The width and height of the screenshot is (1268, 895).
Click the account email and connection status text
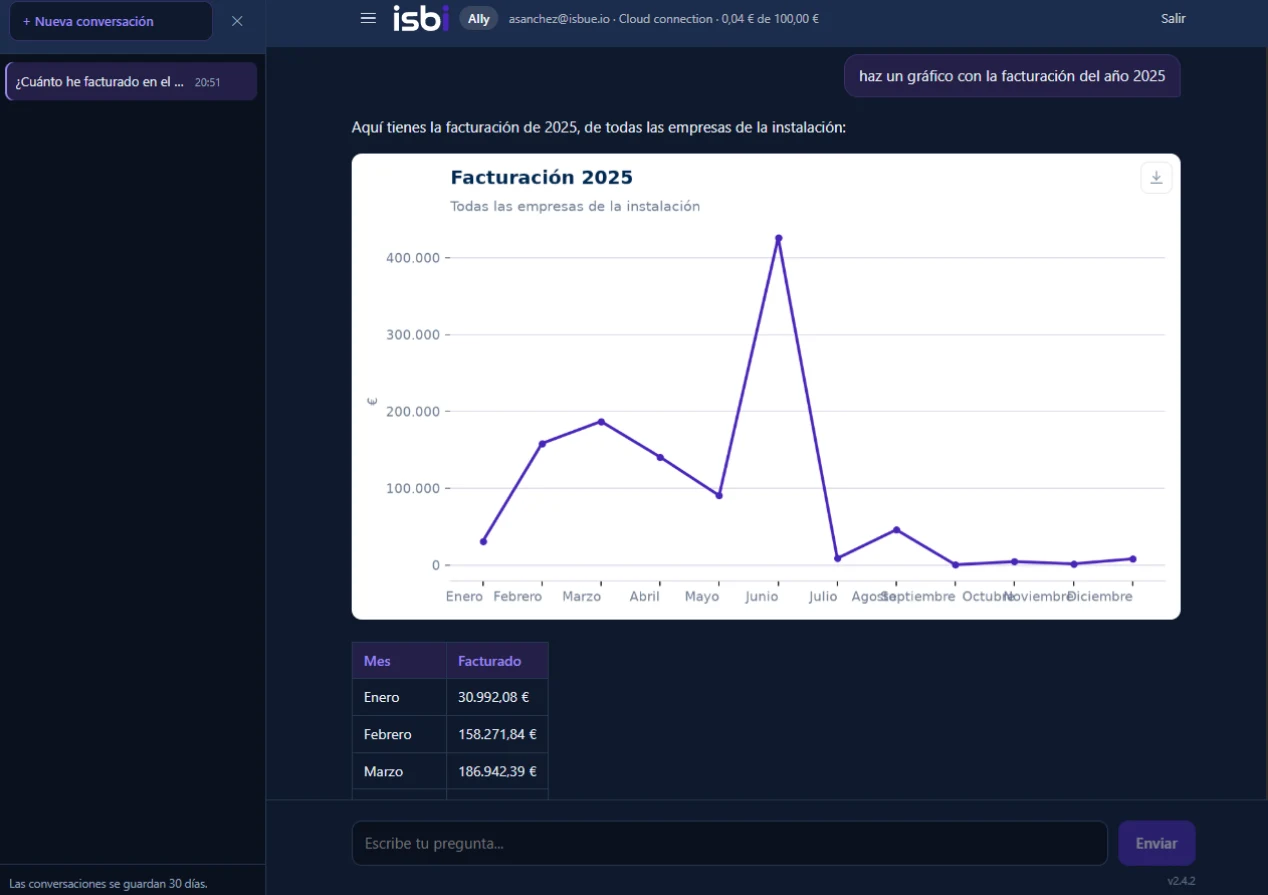click(x=663, y=18)
